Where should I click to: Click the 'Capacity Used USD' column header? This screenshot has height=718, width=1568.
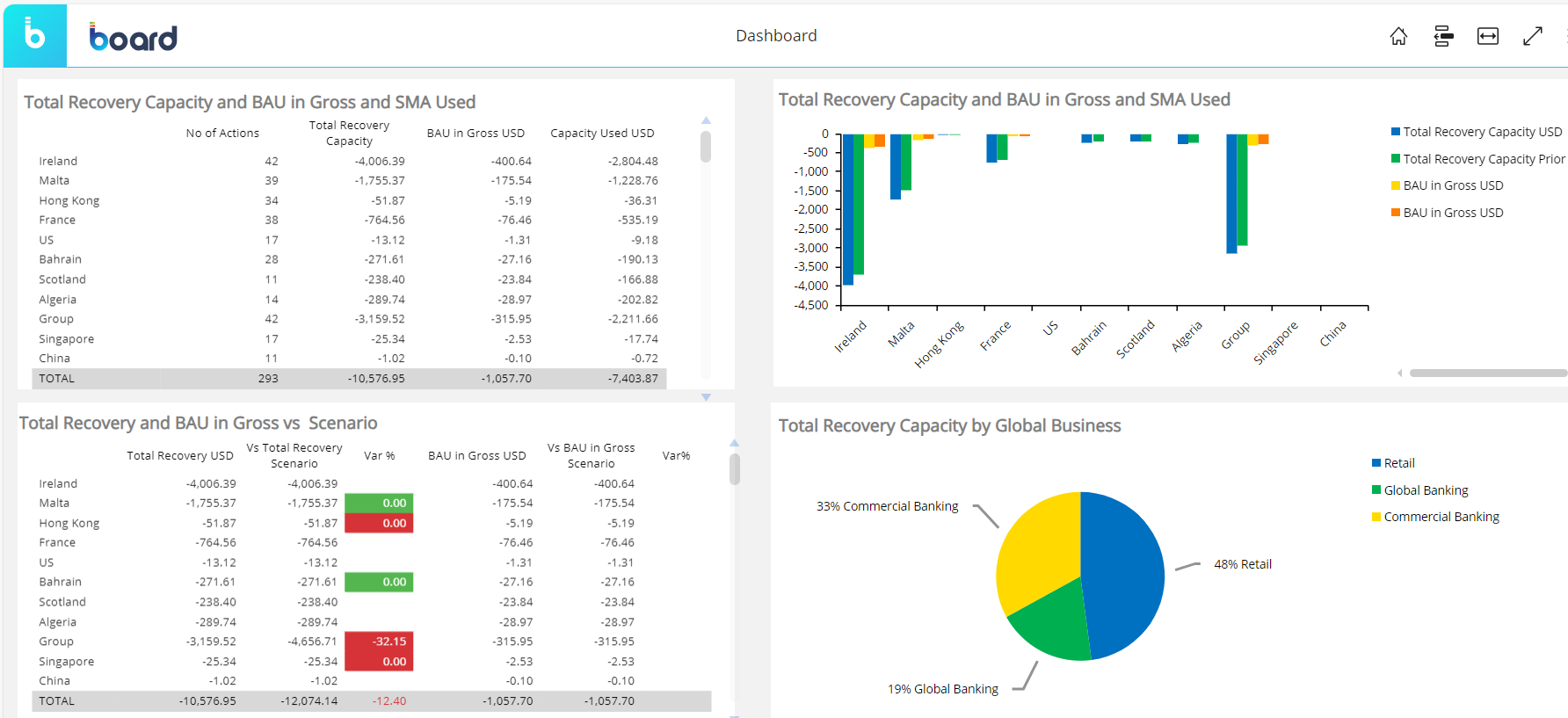[x=602, y=134]
